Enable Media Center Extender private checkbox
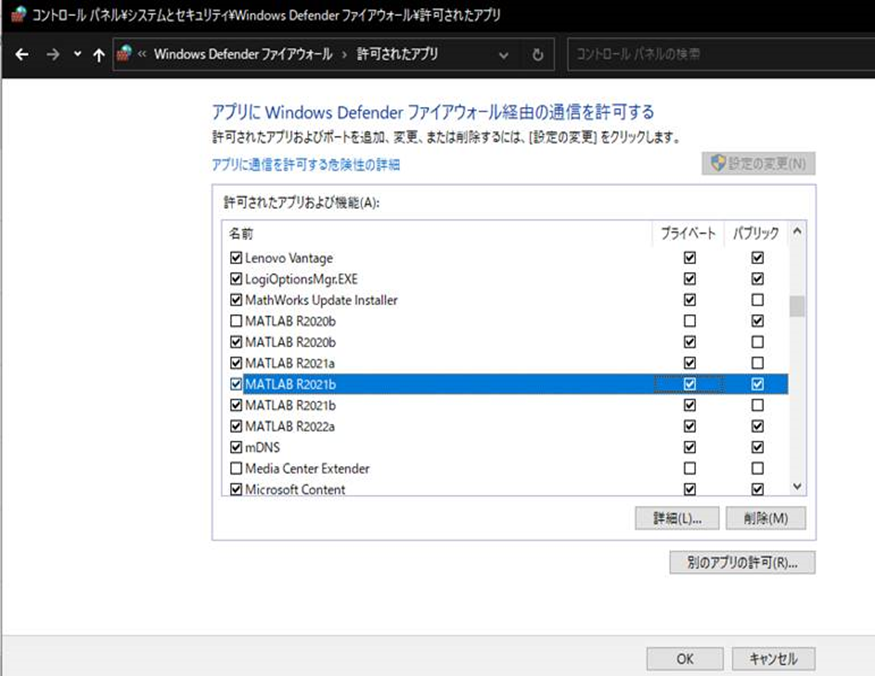This screenshot has width=875, height=676. [690, 468]
